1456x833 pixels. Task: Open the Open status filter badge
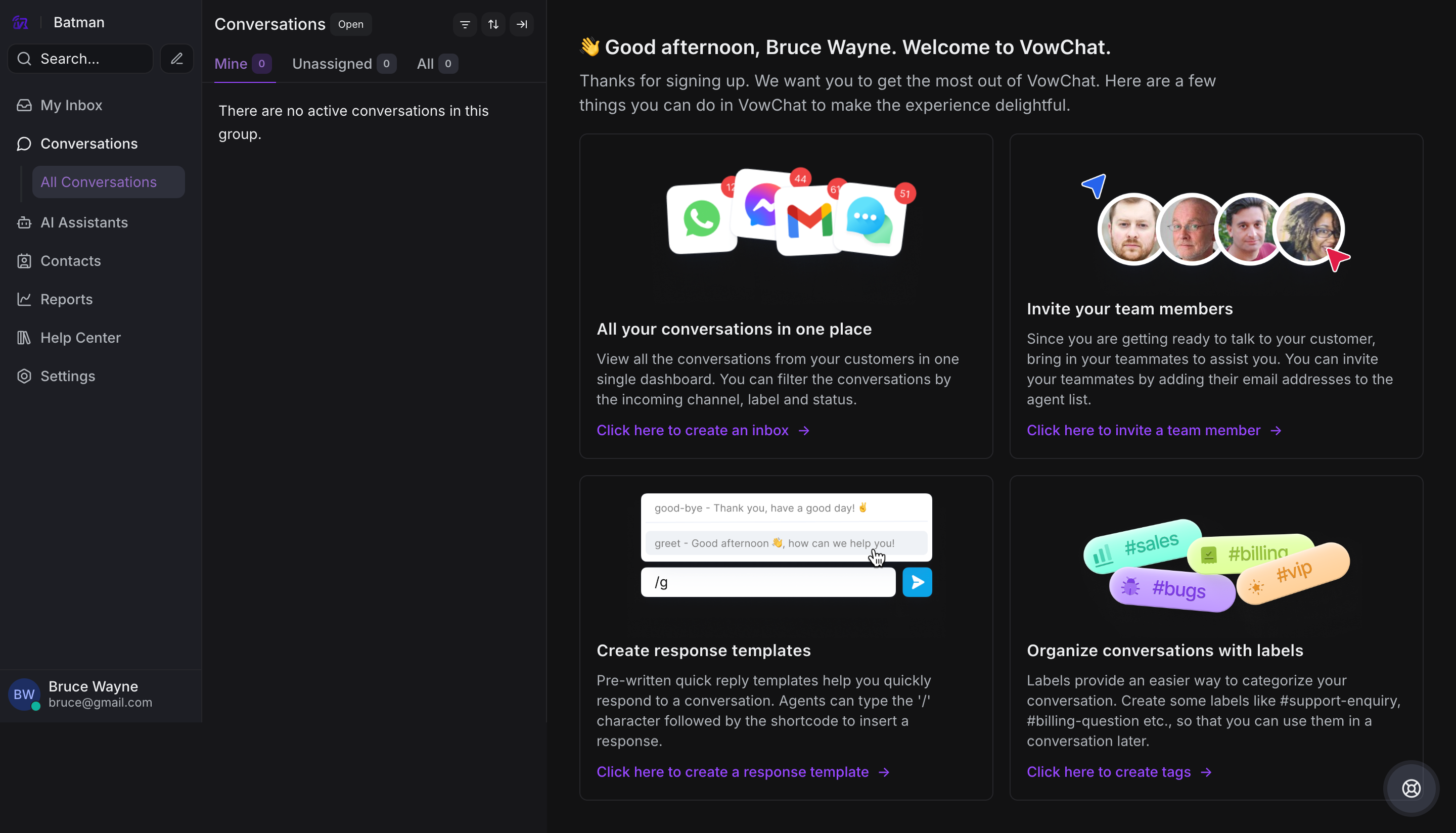point(351,24)
